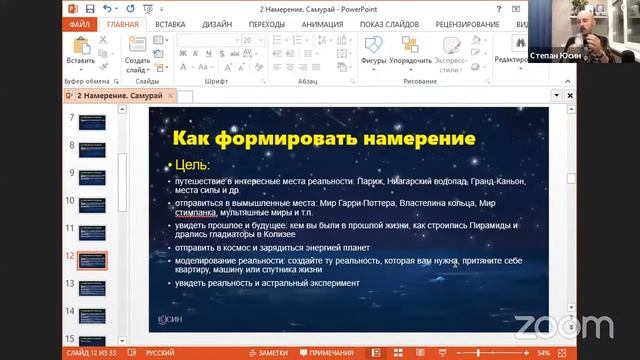The image size is (640, 360).
Task: Toggle Italic (К) formatting
Action: click(196, 53)
